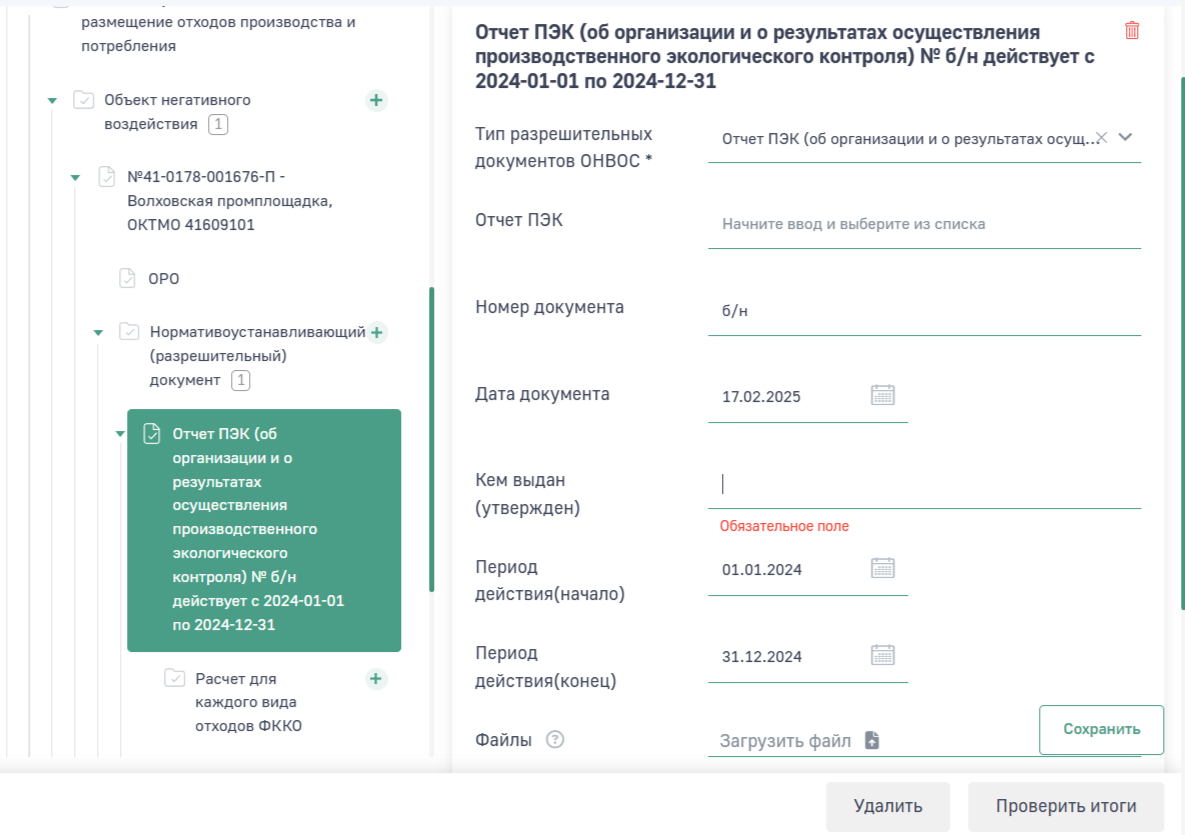Image resolution: width=1185 pixels, height=835 pixels.
Task: Open Тип разрешительных документов ОНВОС dropdown
Action: point(1126,138)
